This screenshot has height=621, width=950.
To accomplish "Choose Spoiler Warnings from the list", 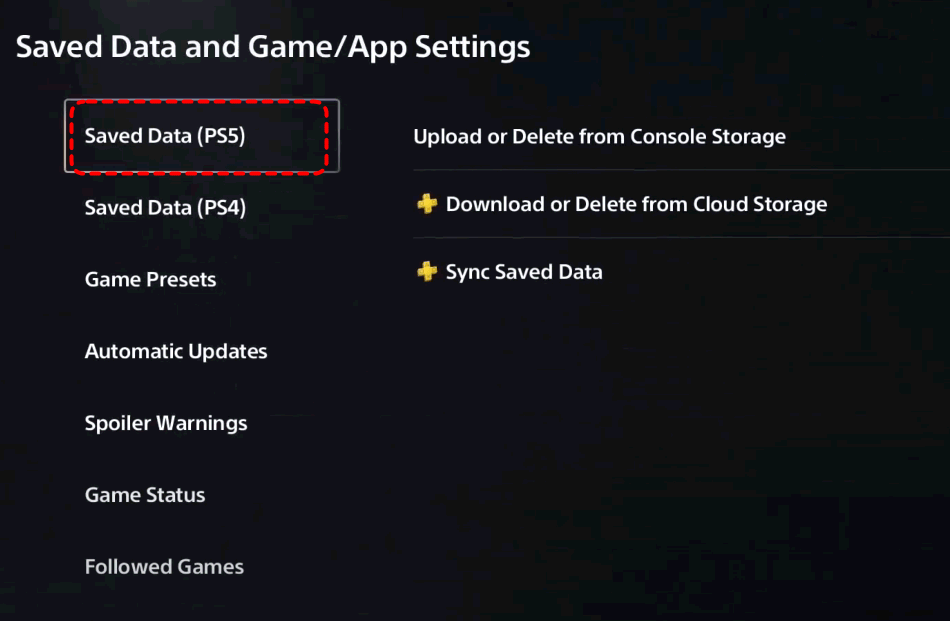I will [166, 423].
